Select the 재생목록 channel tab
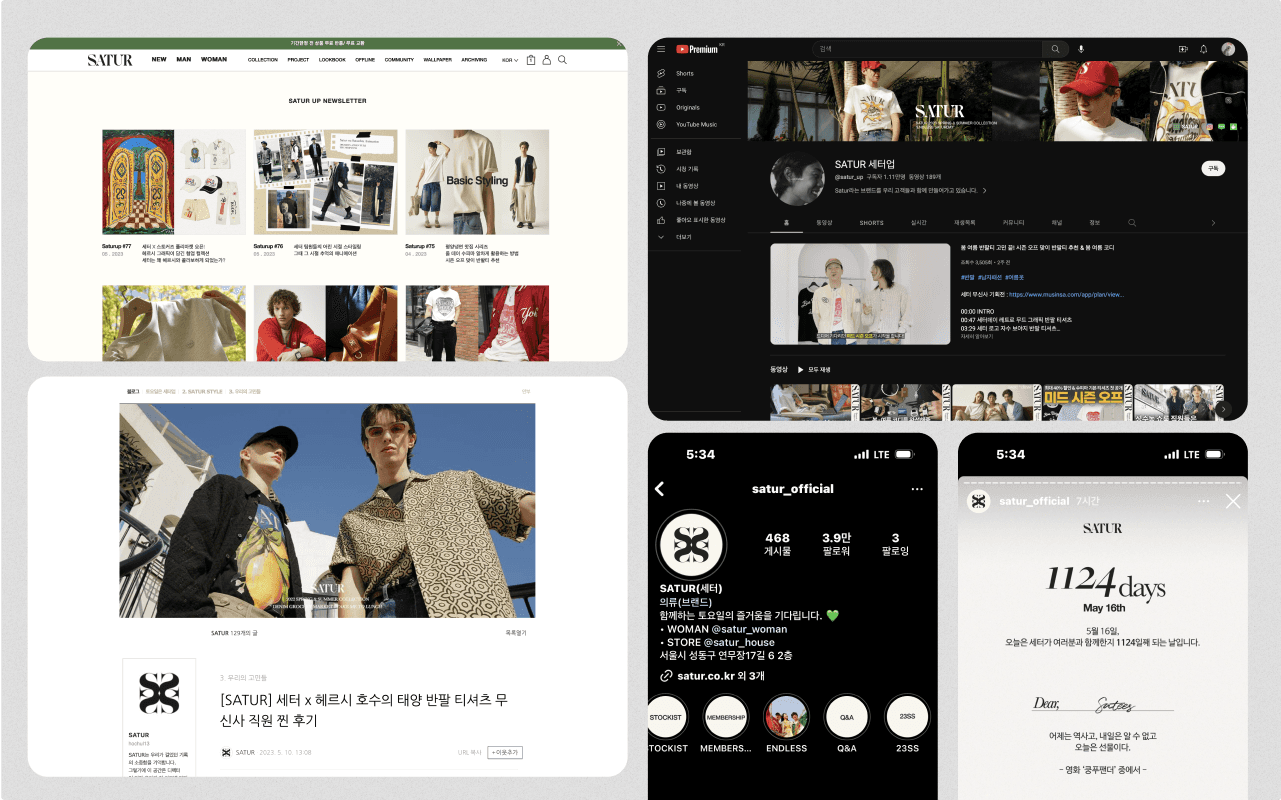Screen dimensions: 1281x800 (x=965, y=222)
